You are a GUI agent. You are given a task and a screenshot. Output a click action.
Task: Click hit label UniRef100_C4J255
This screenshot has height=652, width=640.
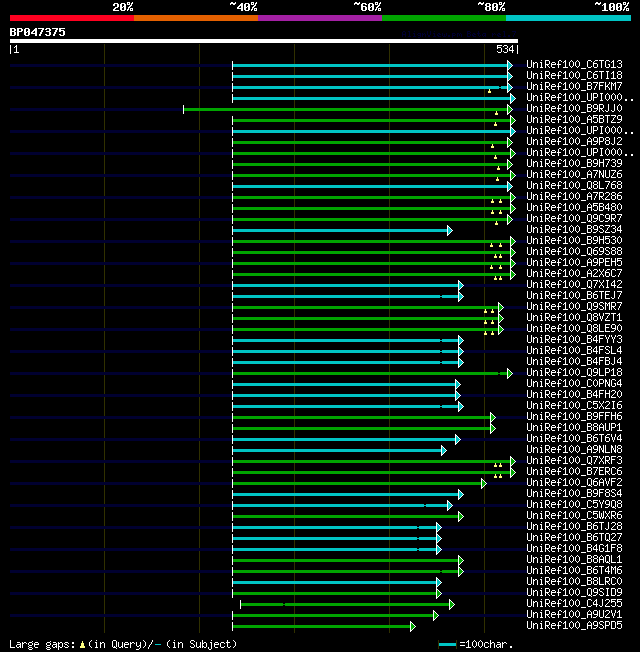click(x=574, y=603)
